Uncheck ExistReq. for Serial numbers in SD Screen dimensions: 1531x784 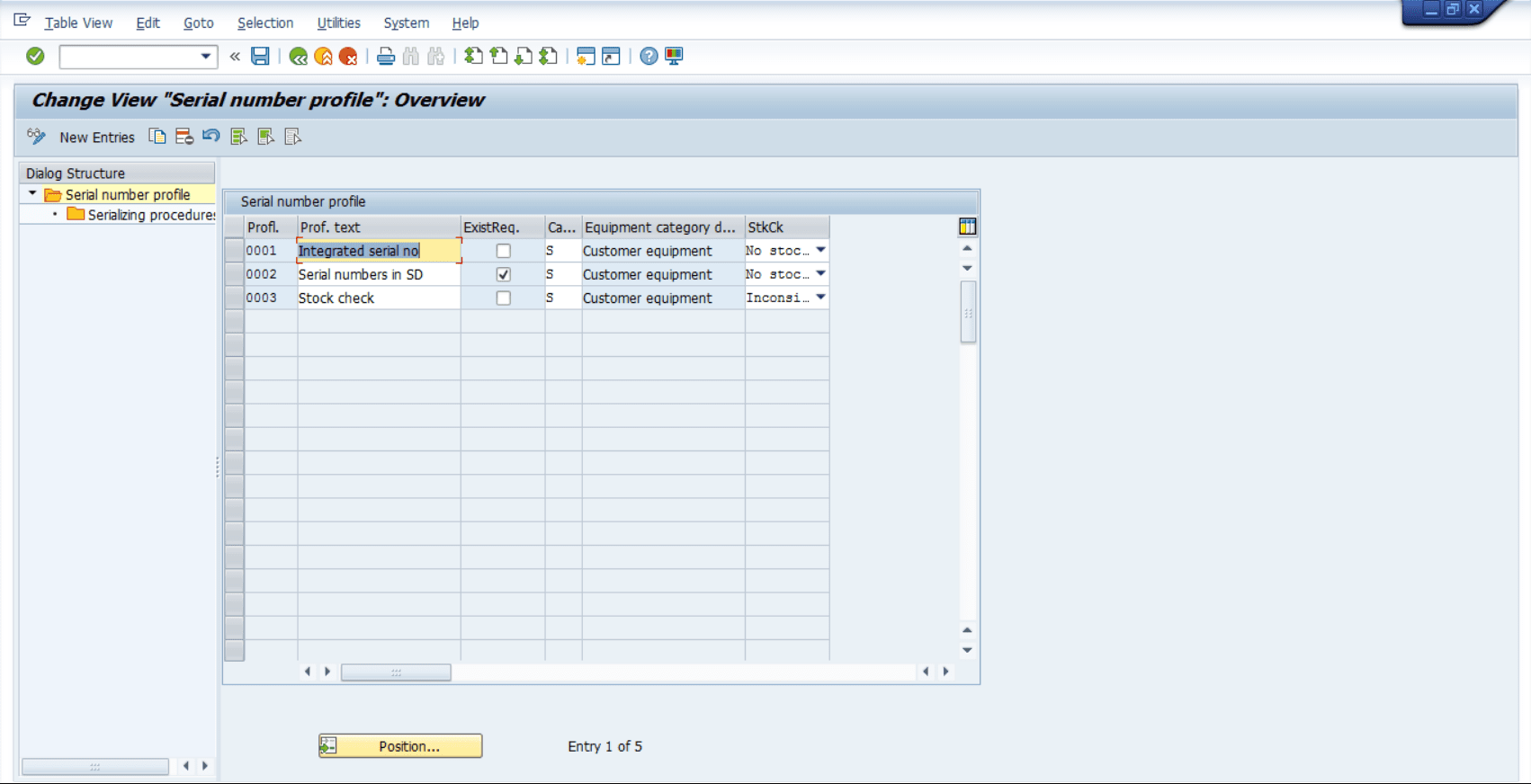(x=504, y=274)
